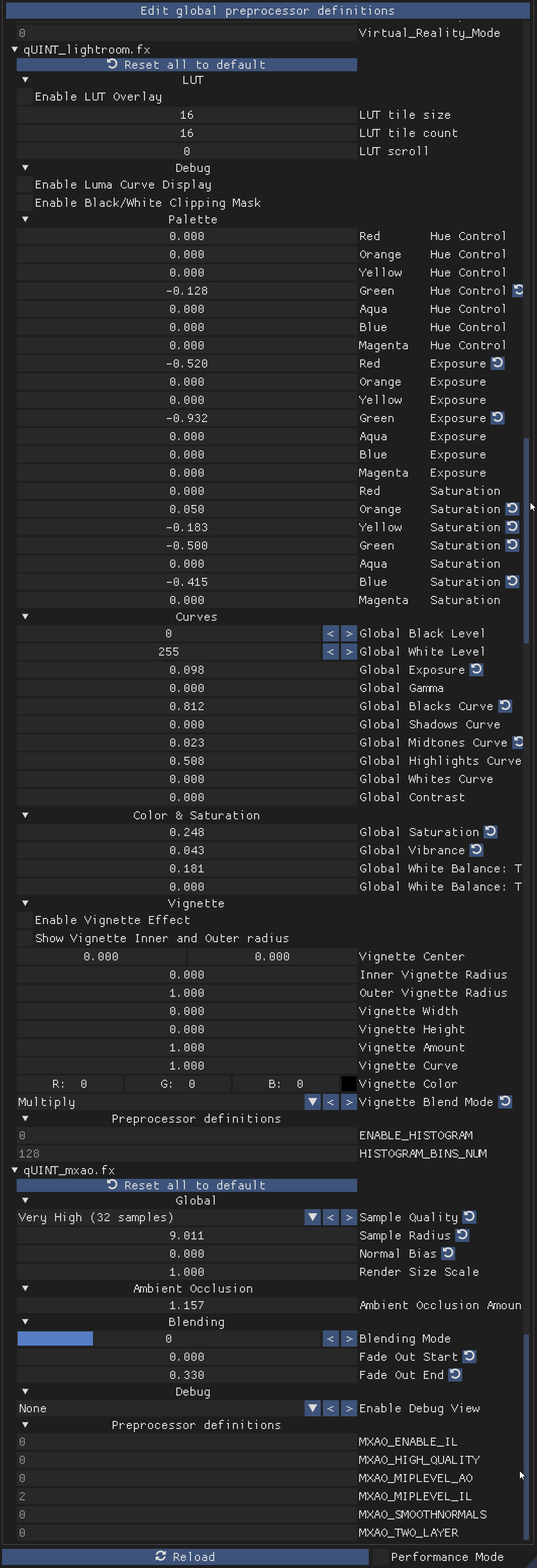Collapse qUINT_mxao.fx section
The height and width of the screenshot is (1568, 537).
(15, 1171)
